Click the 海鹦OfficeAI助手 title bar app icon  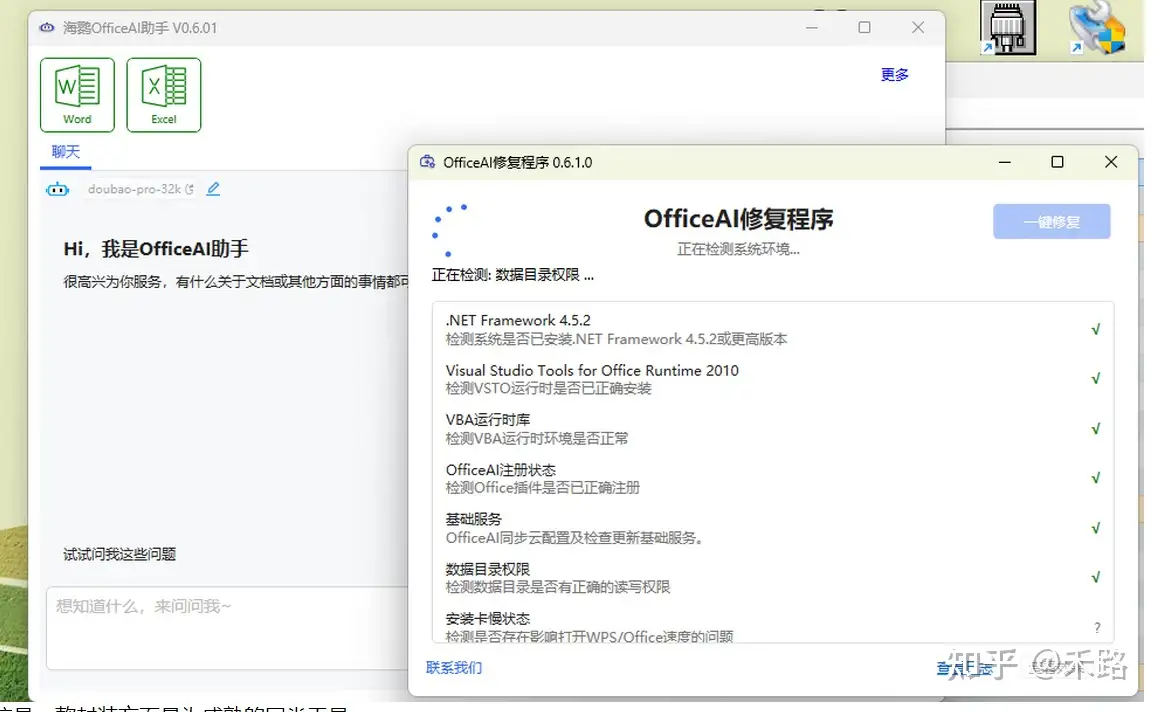[x=46, y=28]
